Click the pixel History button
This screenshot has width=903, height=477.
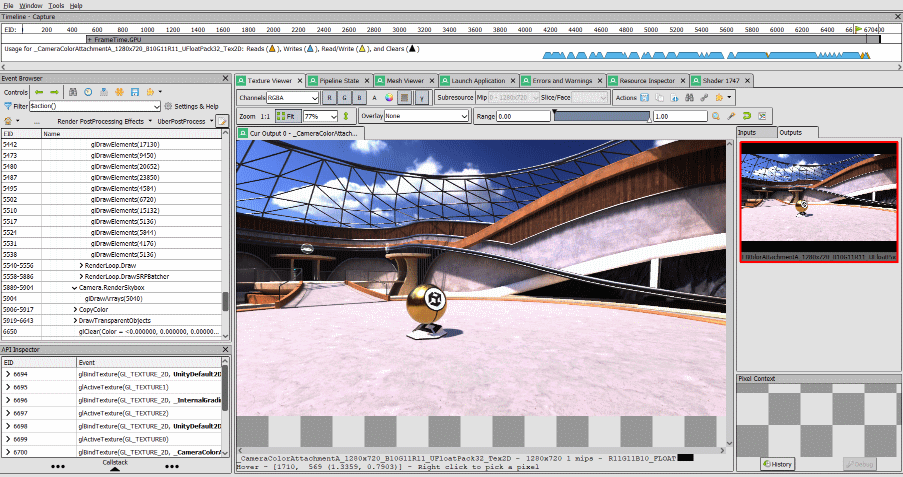coord(777,464)
